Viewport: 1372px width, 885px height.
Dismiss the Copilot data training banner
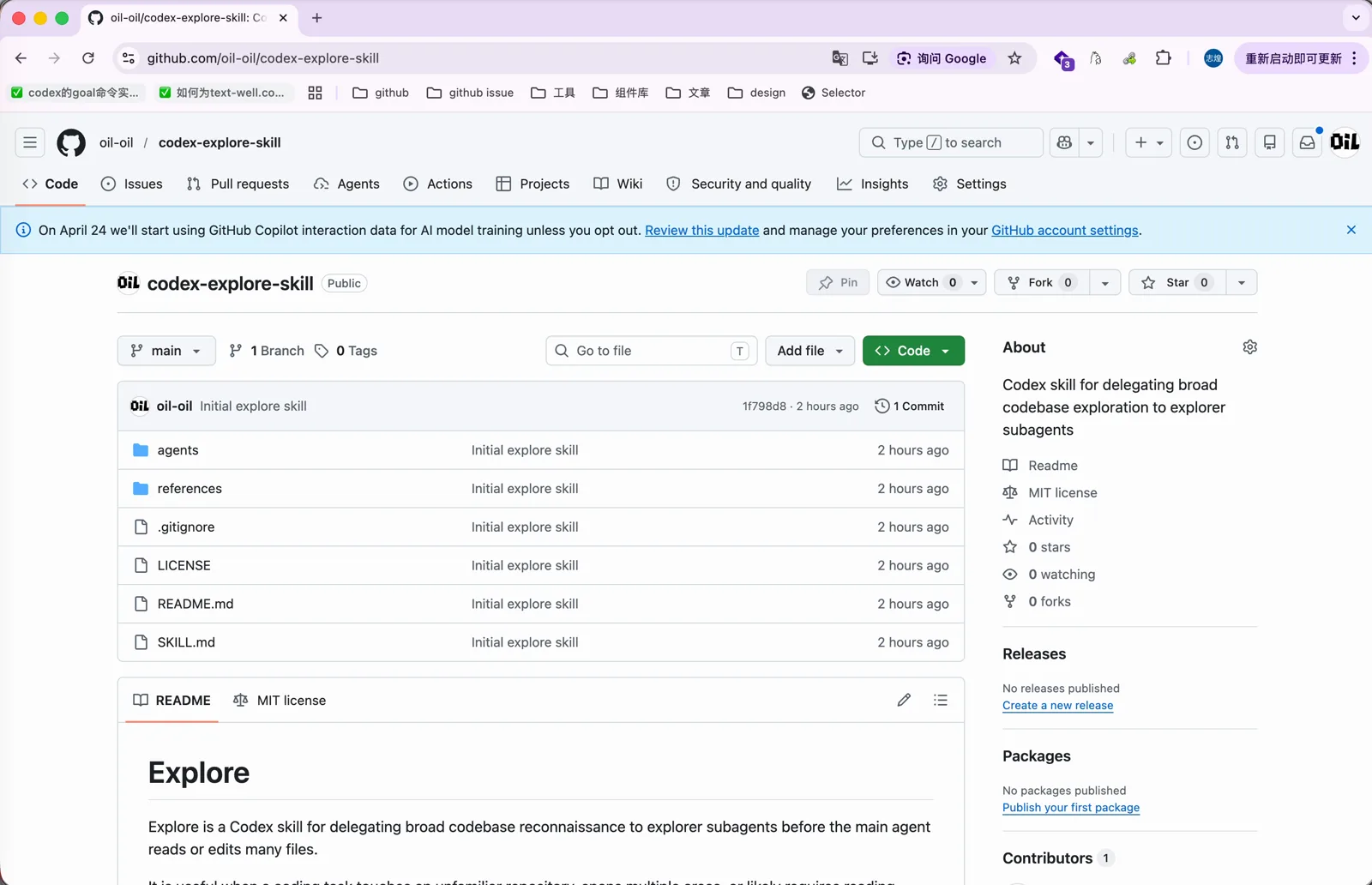point(1351,230)
